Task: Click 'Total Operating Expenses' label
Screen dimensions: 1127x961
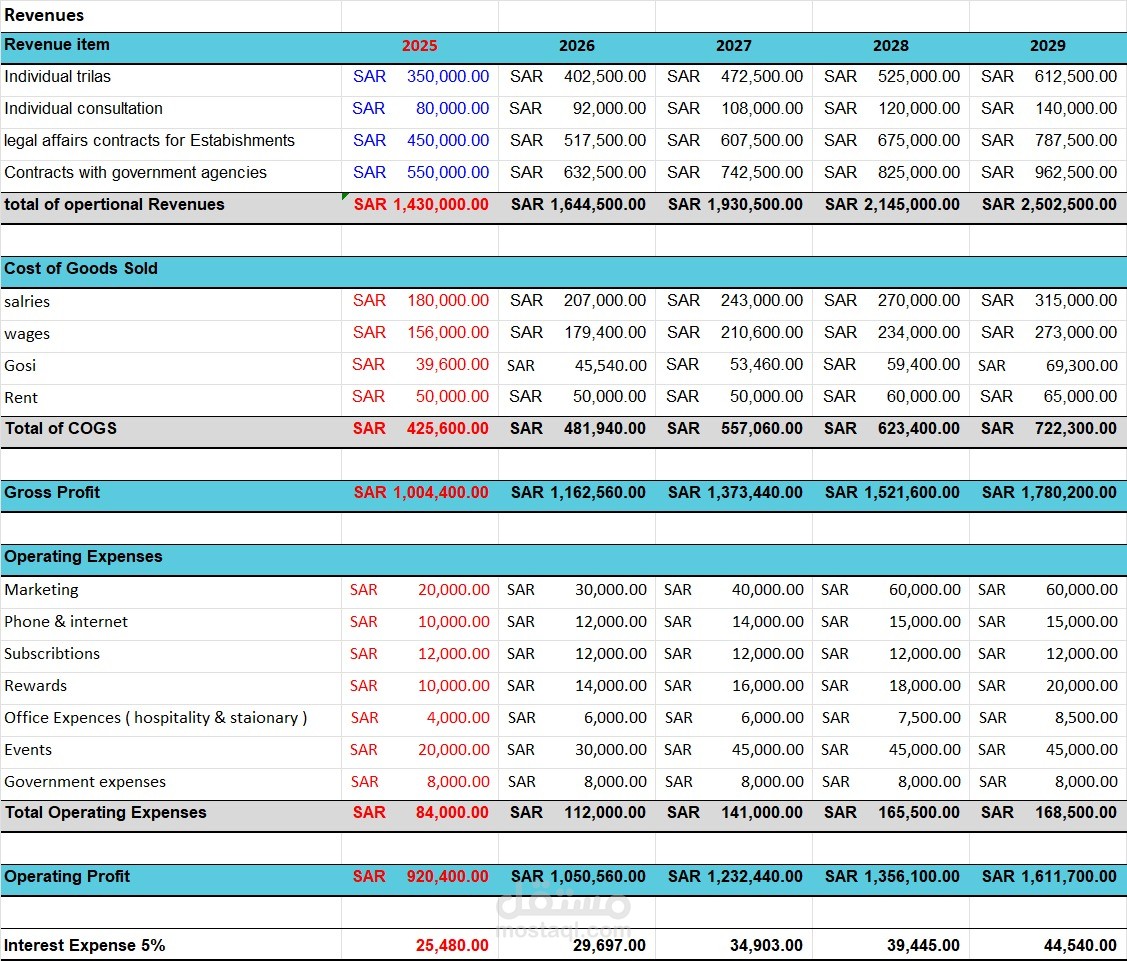Action: [x=106, y=812]
